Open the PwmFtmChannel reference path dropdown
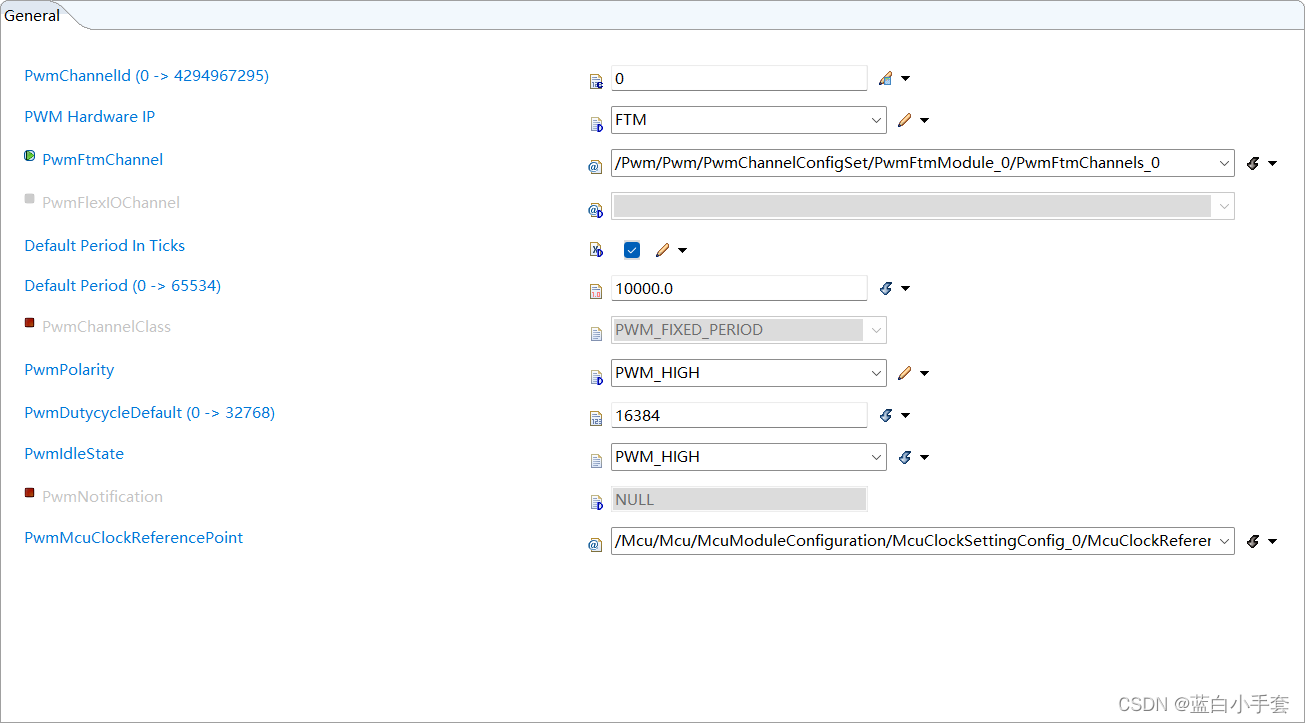1305x723 pixels. click(922, 163)
